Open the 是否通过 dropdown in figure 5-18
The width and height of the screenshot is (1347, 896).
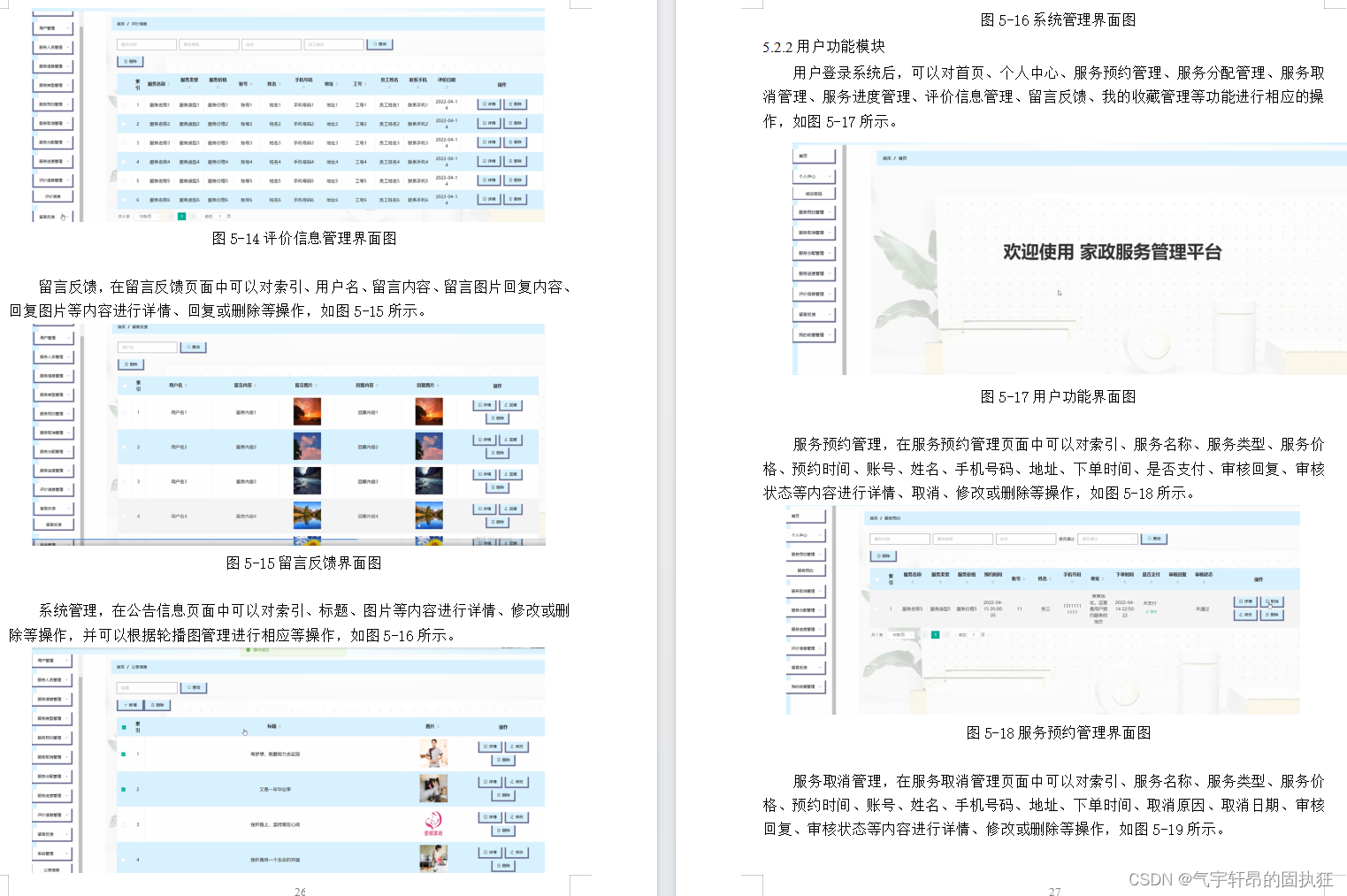(x=1107, y=539)
